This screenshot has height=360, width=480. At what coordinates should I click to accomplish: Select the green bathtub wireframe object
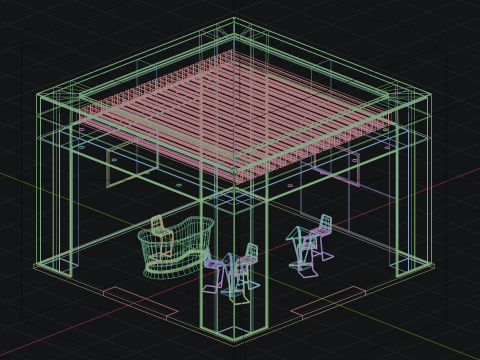coord(176,247)
